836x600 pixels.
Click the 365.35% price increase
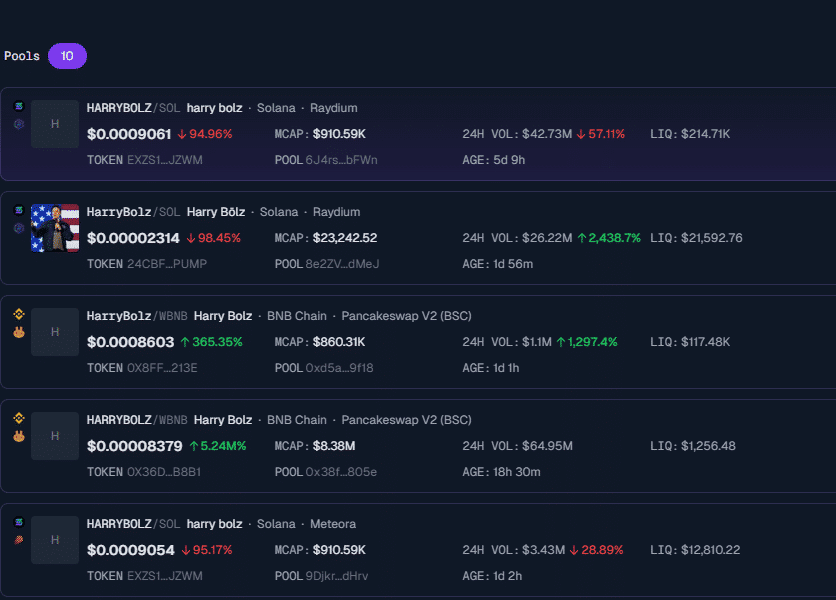(x=211, y=342)
